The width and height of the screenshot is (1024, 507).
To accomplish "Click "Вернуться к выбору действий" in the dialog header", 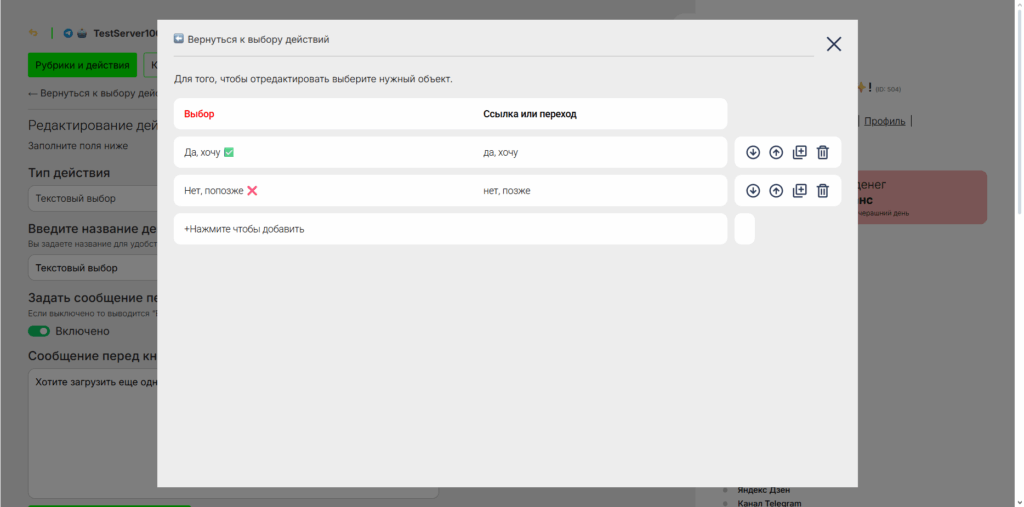I will pyautogui.click(x=257, y=40).
